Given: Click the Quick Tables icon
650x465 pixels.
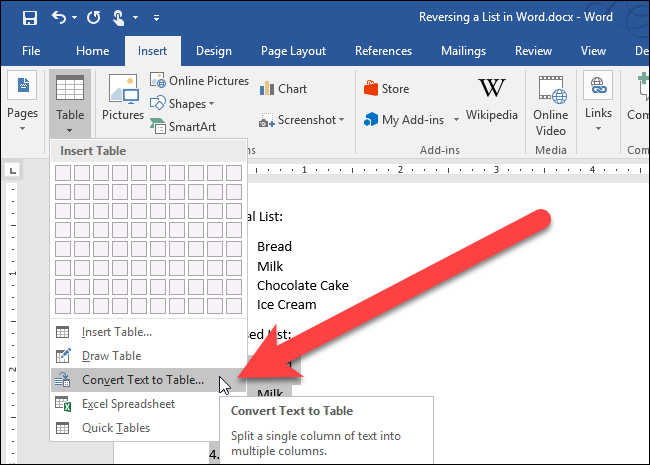Looking at the screenshot, I should [x=63, y=428].
